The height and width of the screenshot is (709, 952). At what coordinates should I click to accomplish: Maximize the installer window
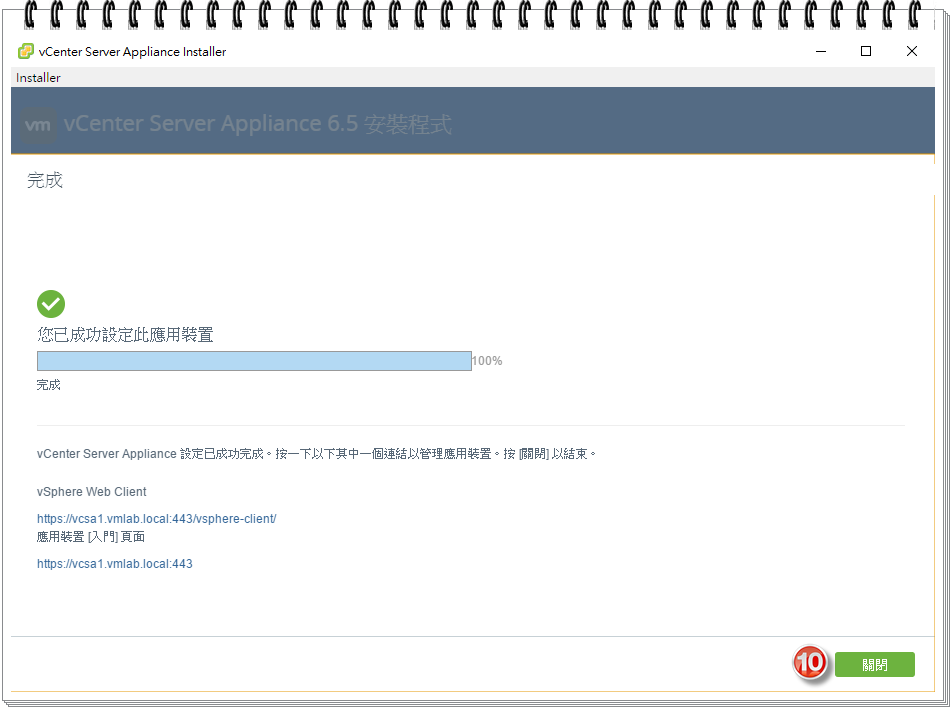[x=866, y=52]
